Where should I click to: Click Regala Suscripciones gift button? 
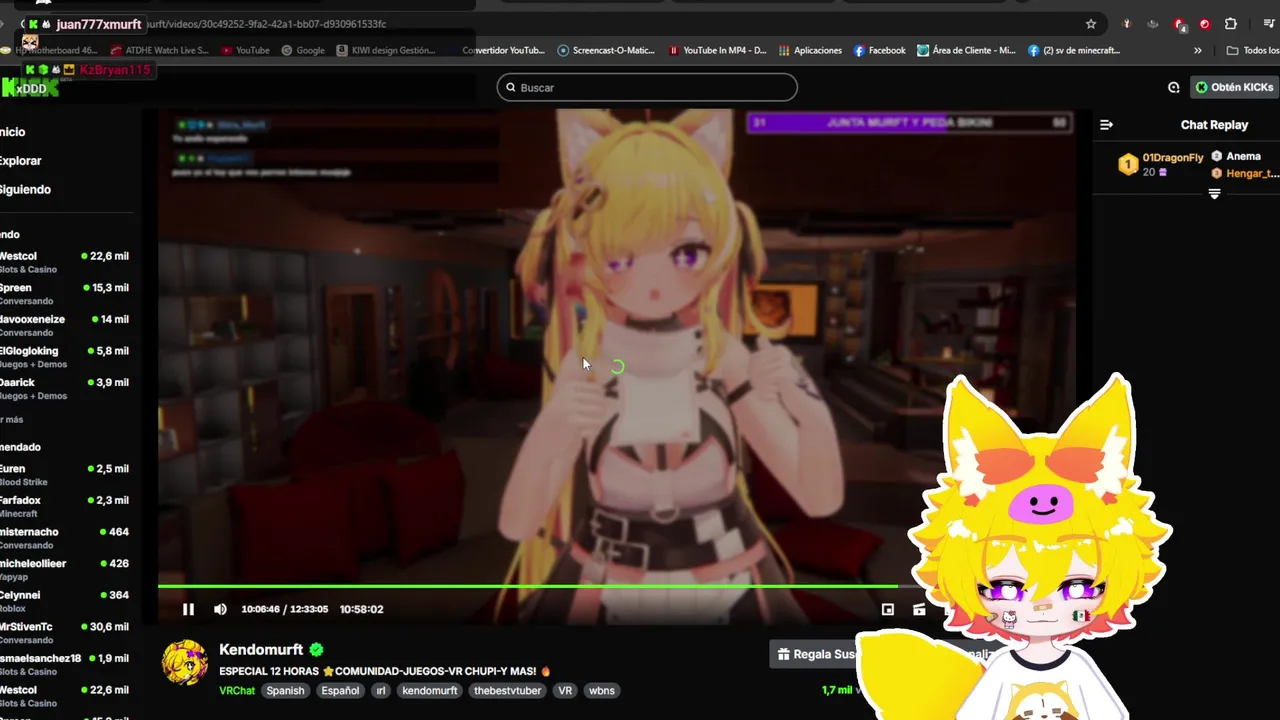(x=820, y=655)
